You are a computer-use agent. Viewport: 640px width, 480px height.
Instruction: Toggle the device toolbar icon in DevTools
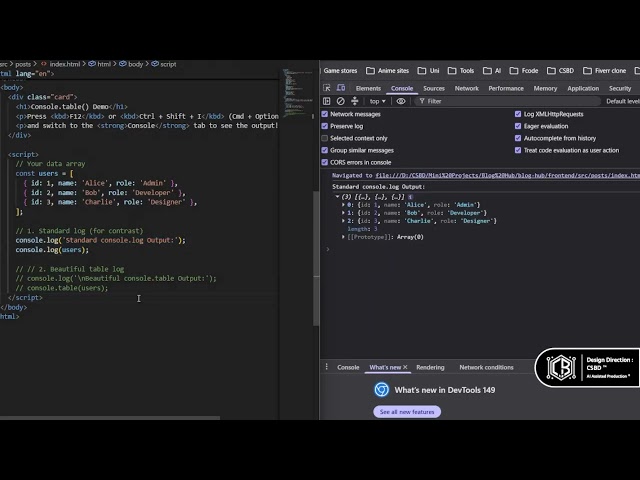(x=341, y=88)
